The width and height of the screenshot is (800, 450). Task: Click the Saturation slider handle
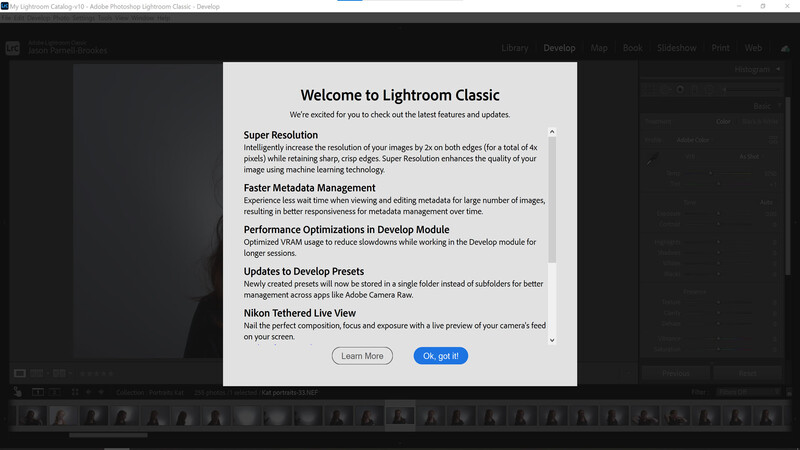point(718,349)
